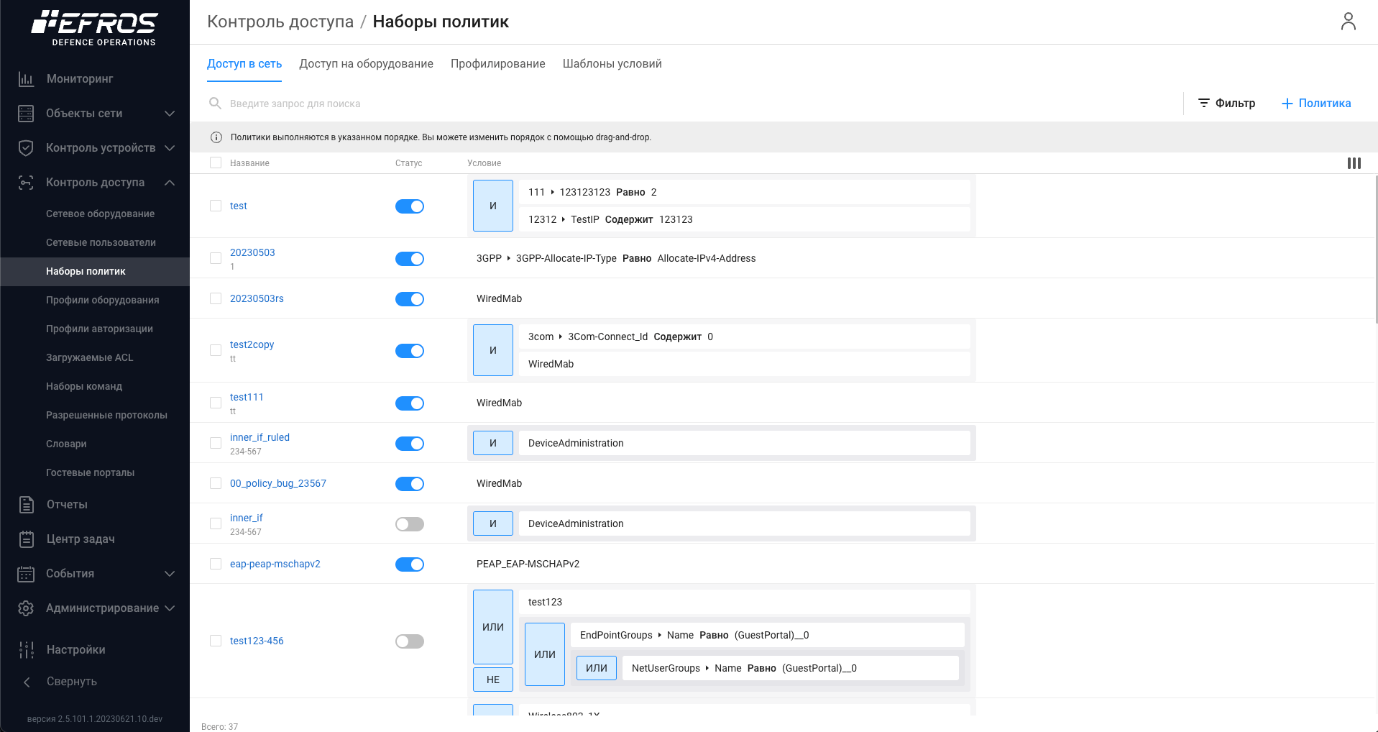1378x732 pixels.
Task: Expand the Объекты сети menu chevron
Action: (x=170, y=114)
